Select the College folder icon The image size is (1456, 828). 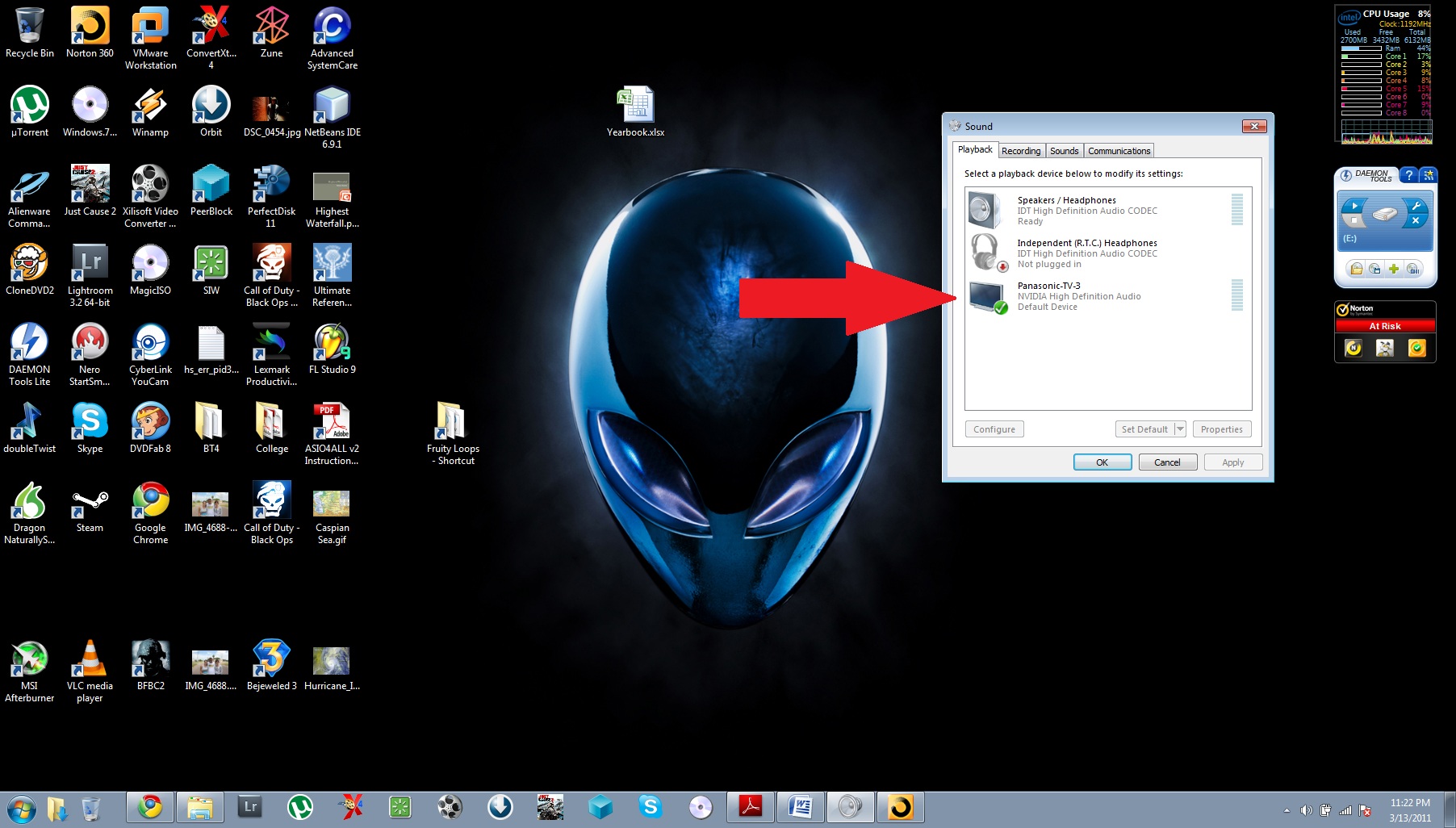(272, 429)
